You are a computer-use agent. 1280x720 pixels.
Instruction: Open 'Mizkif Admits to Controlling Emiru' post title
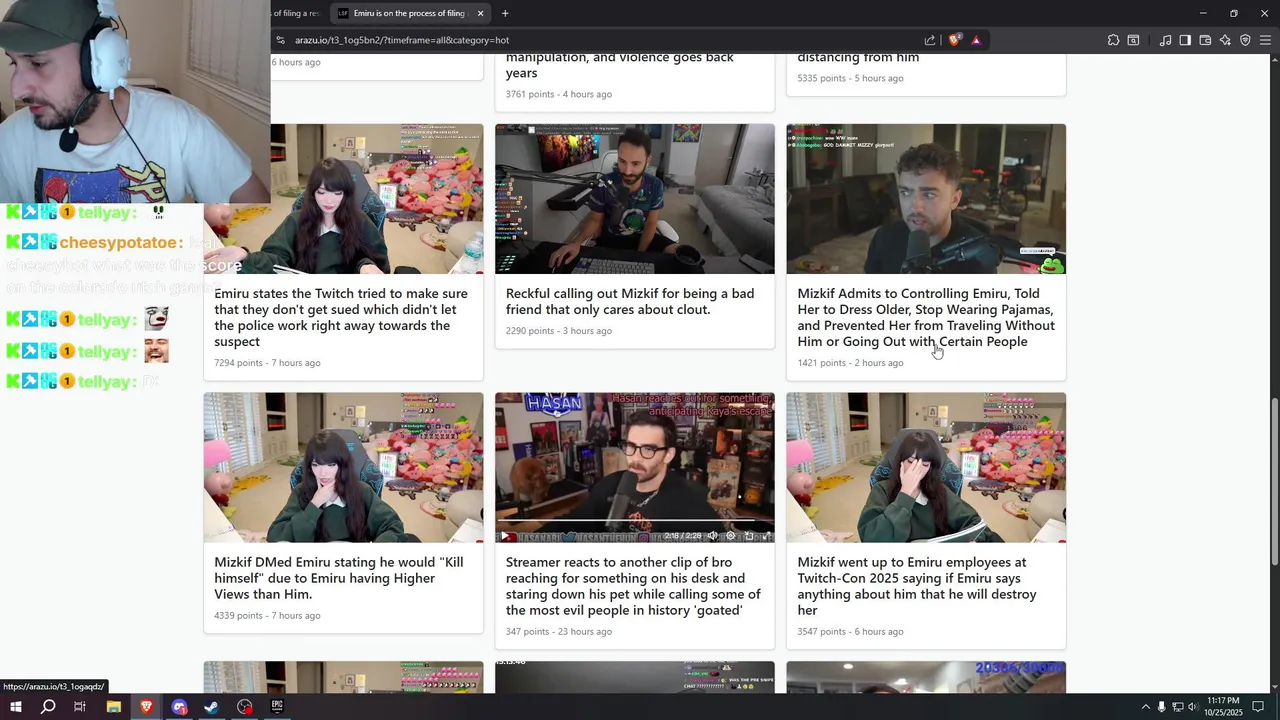(926, 317)
